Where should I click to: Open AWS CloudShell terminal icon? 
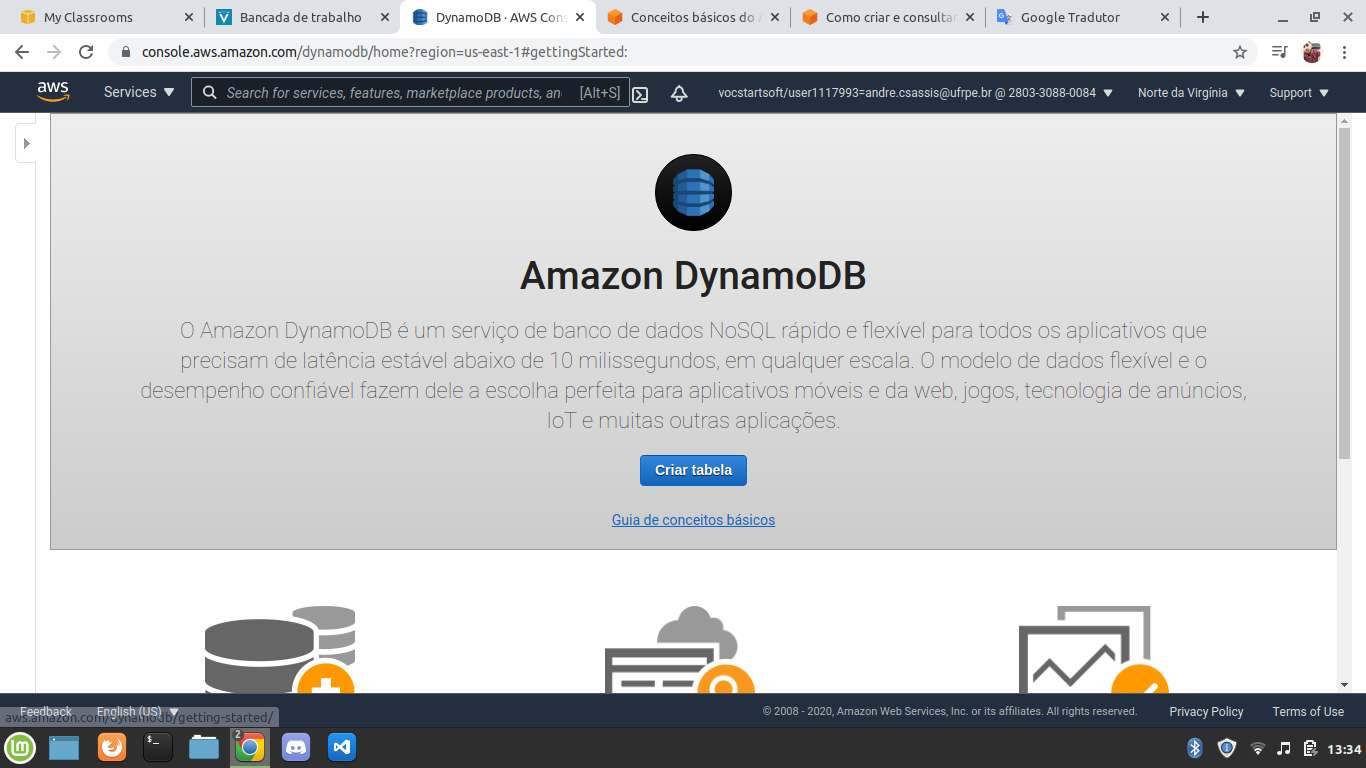click(x=641, y=94)
